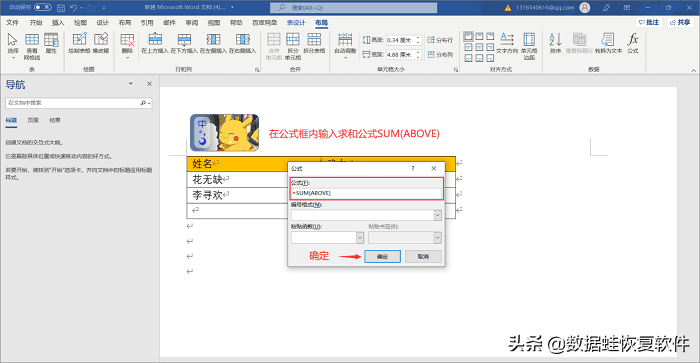Image resolution: width=700 pixels, height=363 pixels.
Task: Toggle 查看网格线 (View Gridlines)
Action: pyautogui.click(x=32, y=46)
